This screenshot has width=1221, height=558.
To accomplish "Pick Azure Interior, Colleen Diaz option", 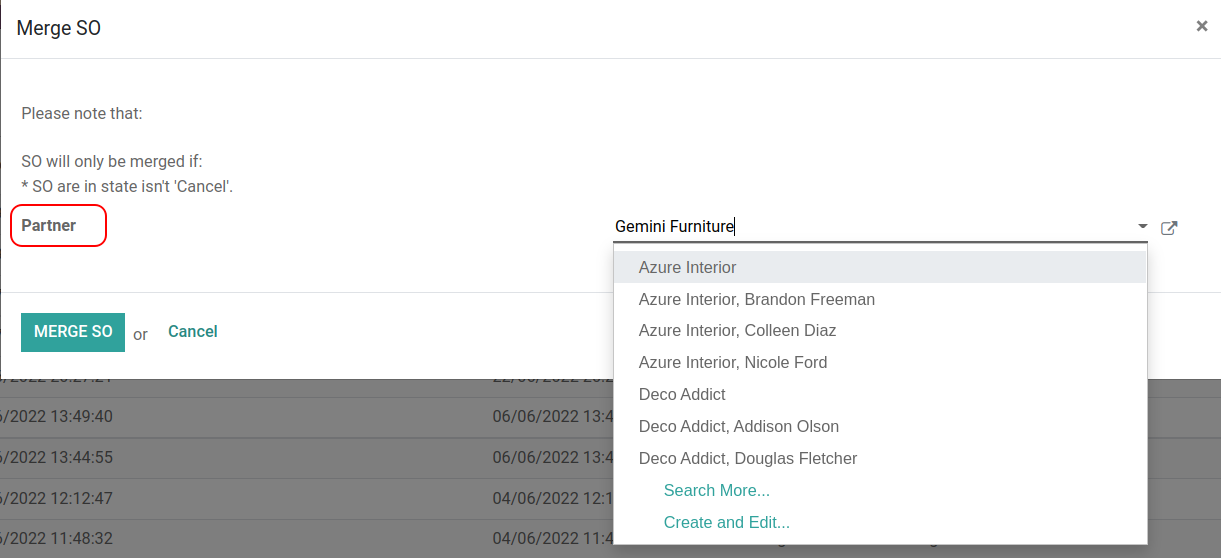I will coord(737,330).
